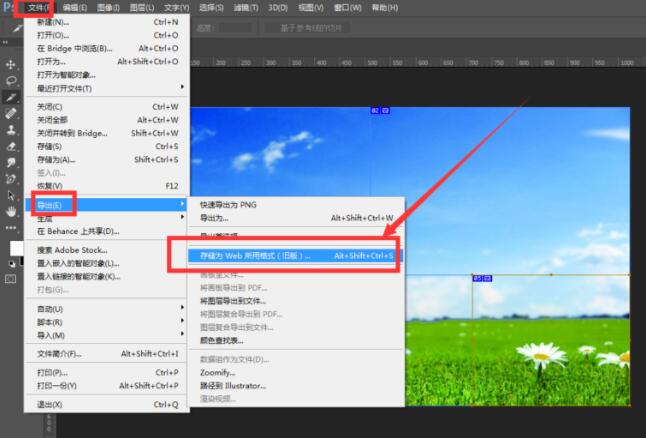This screenshot has height=438, width=646.
Task: Open the 编辑(E) menu
Action: [x=75, y=8]
